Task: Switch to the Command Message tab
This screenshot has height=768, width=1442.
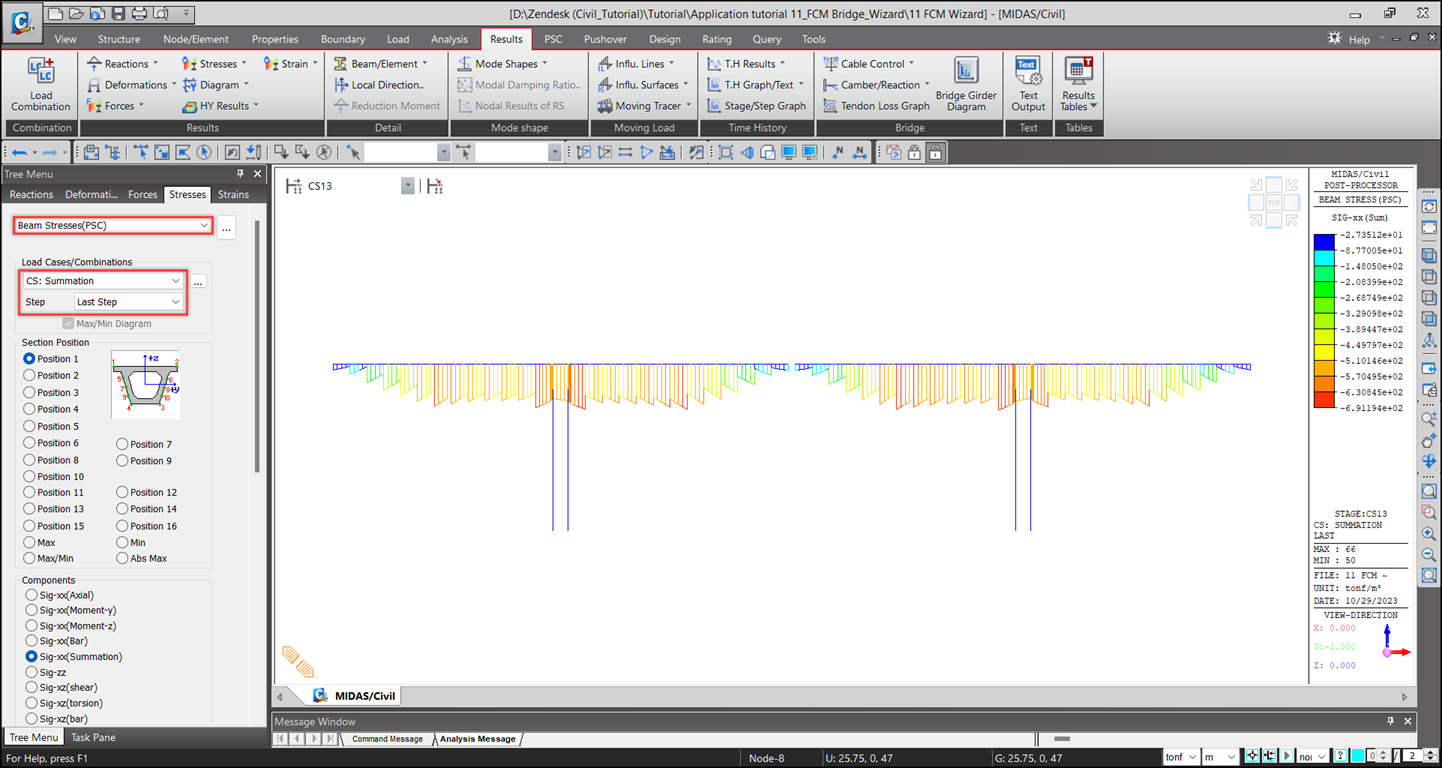Action: [387, 739]
